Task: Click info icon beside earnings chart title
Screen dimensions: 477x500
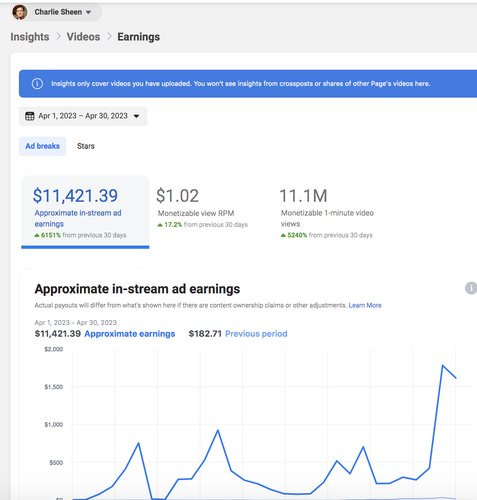Action: pyautogui.click(x=471, y=288)
